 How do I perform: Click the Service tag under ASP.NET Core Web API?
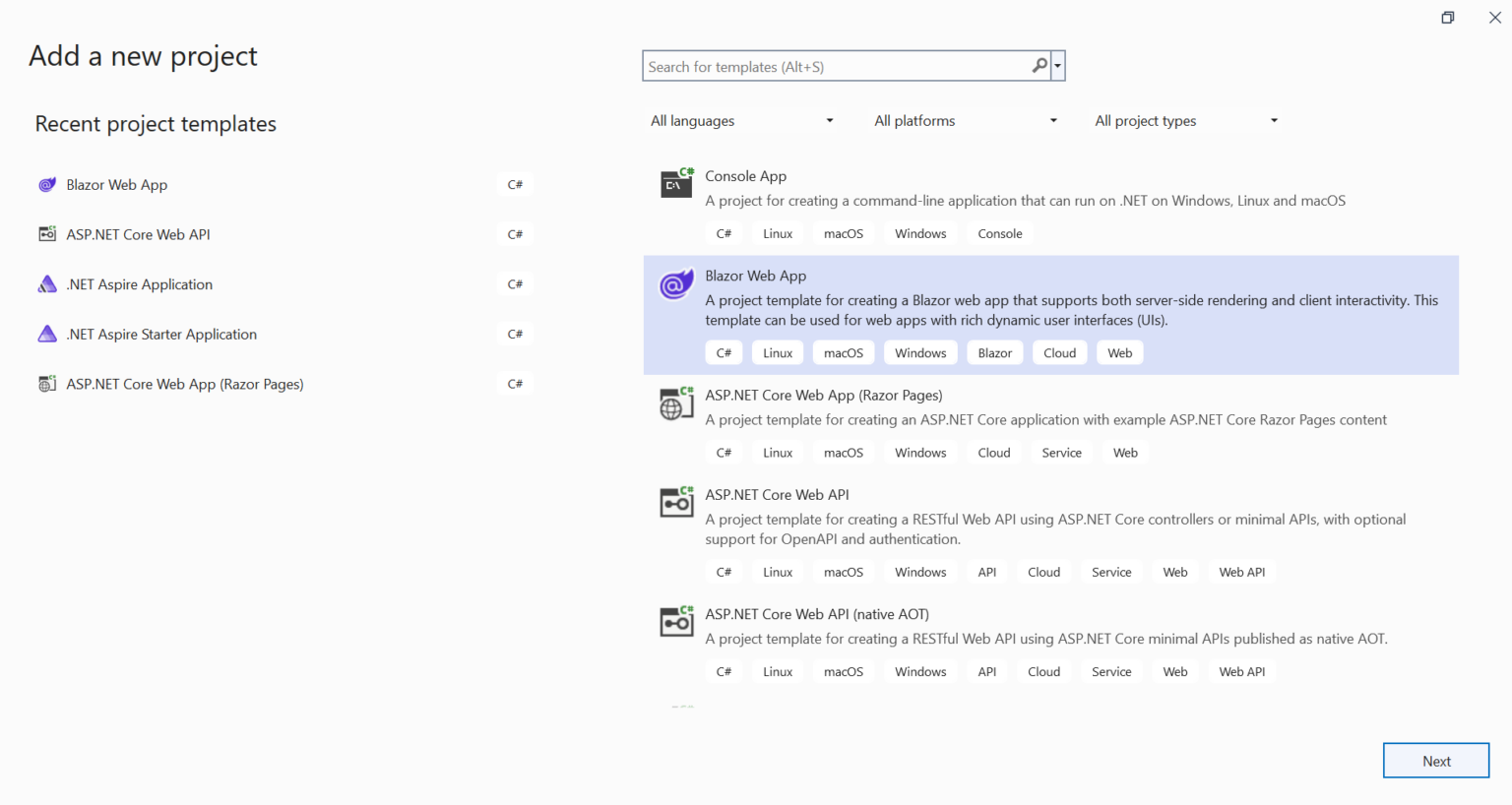1111,571
